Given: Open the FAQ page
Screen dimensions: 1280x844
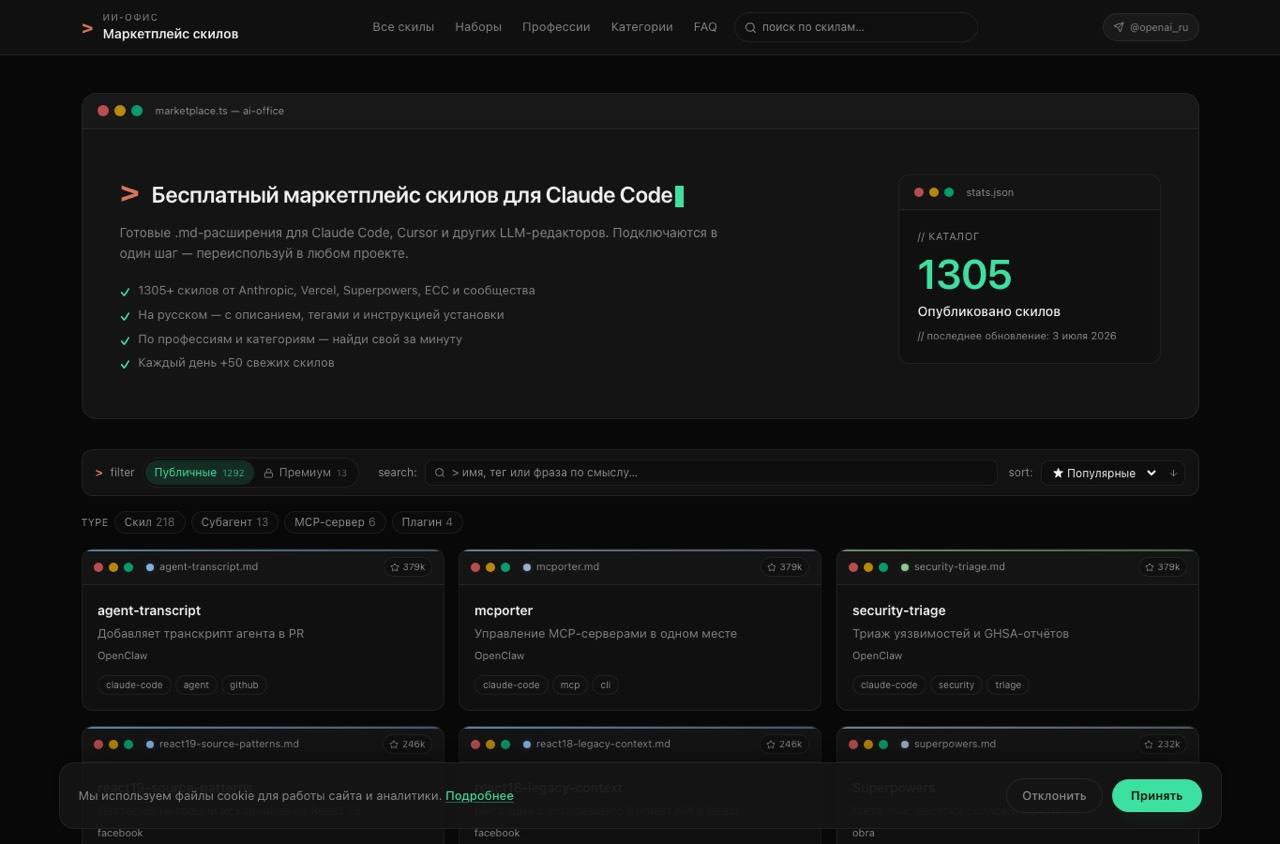Looking at the screenshot, I should coord(705,27).
